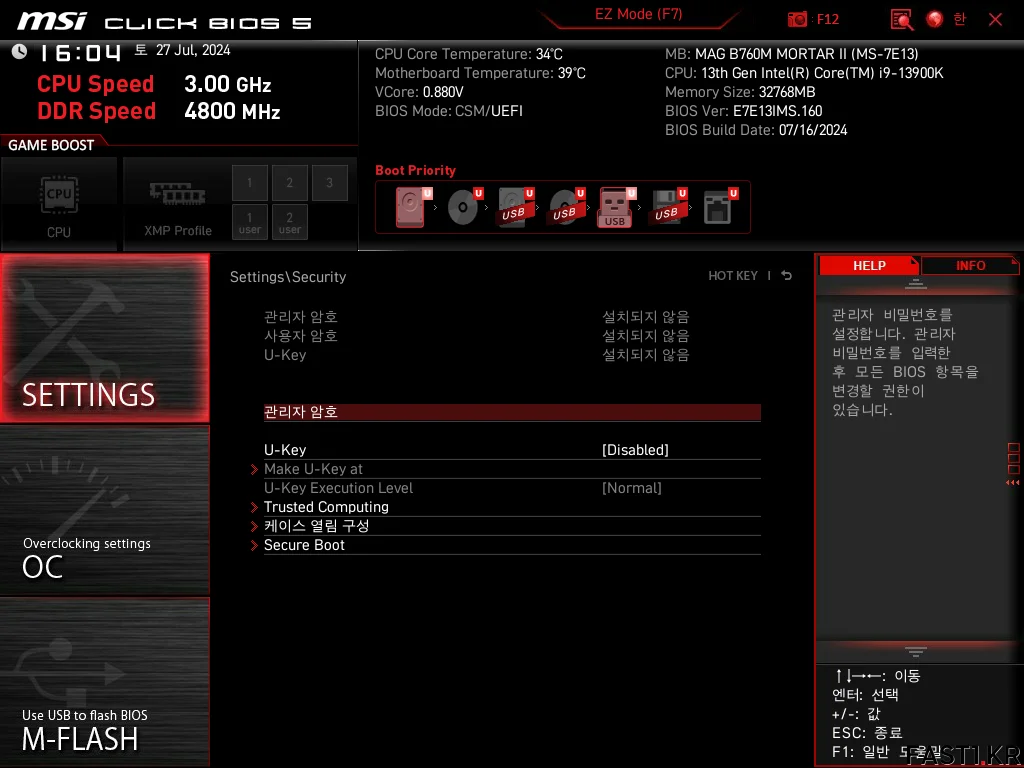Open the SETTINGS section

point(105,338)
